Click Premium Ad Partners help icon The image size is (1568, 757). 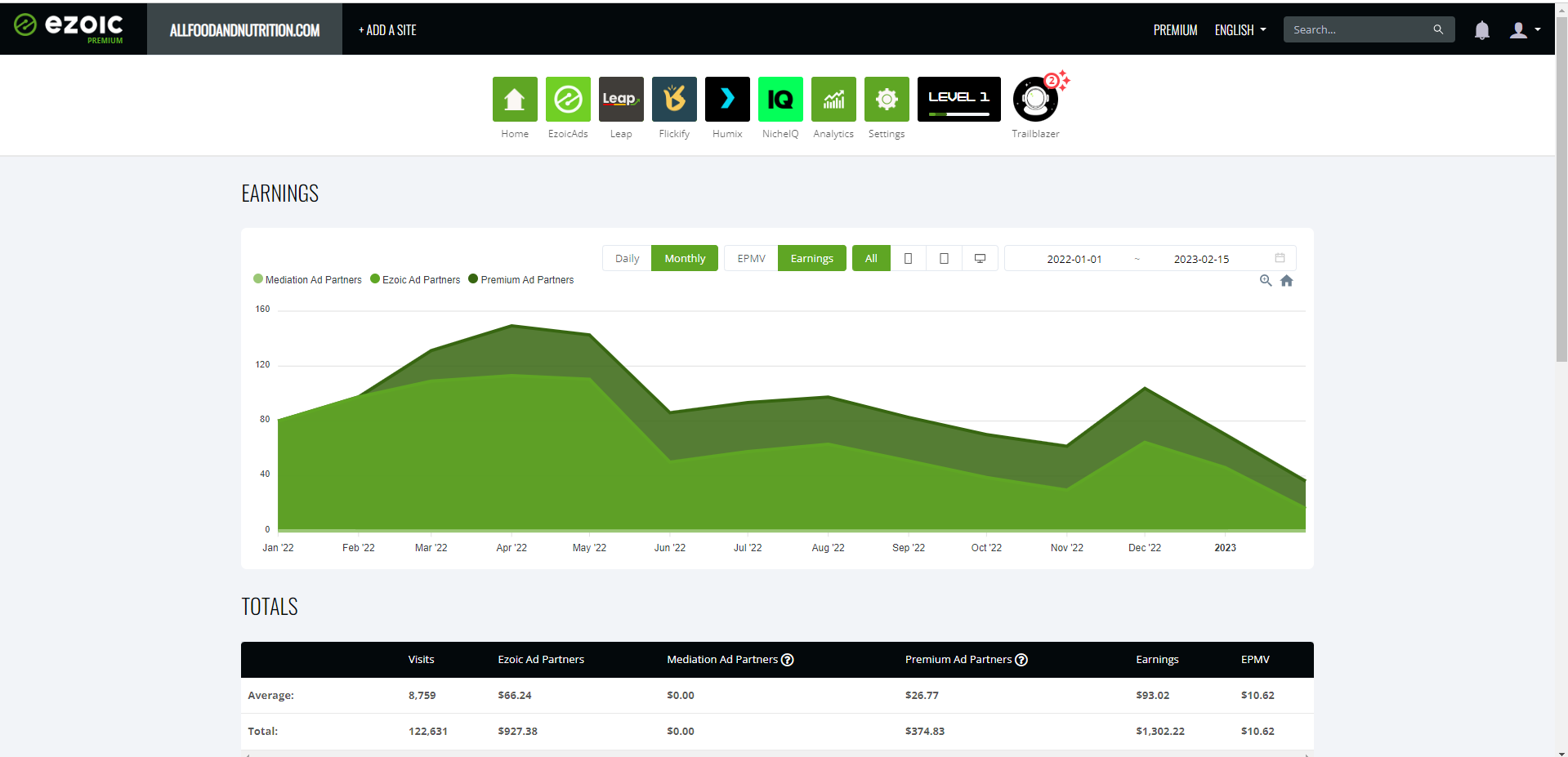pyautogui.click(x=1021, y=660)
